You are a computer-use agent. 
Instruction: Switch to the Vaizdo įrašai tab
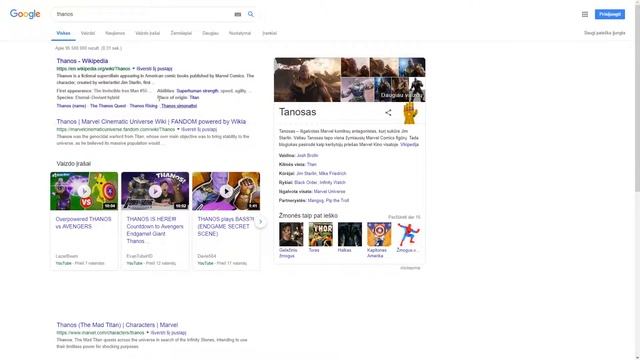[147, 33]
